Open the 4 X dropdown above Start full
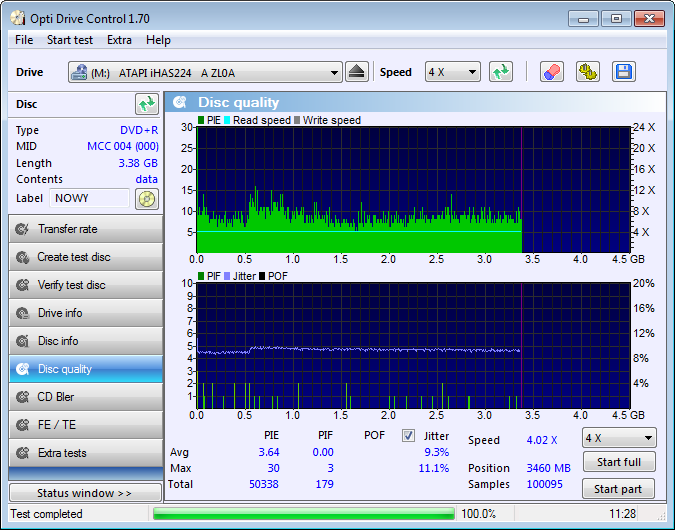The height and width of the screenshot is (530, 675). tap(619, 438)
